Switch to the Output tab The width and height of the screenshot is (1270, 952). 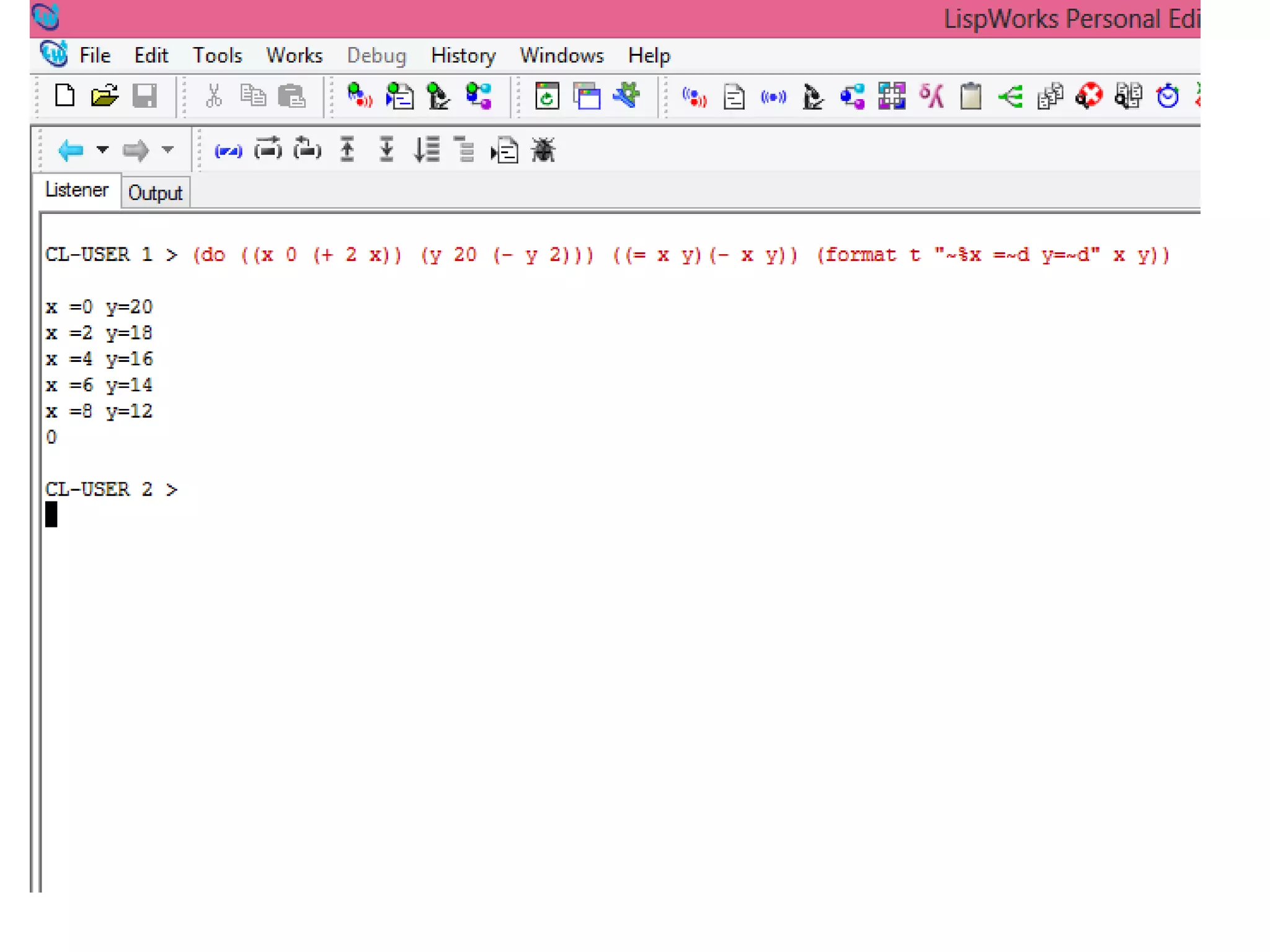click(x=155, y=193)
